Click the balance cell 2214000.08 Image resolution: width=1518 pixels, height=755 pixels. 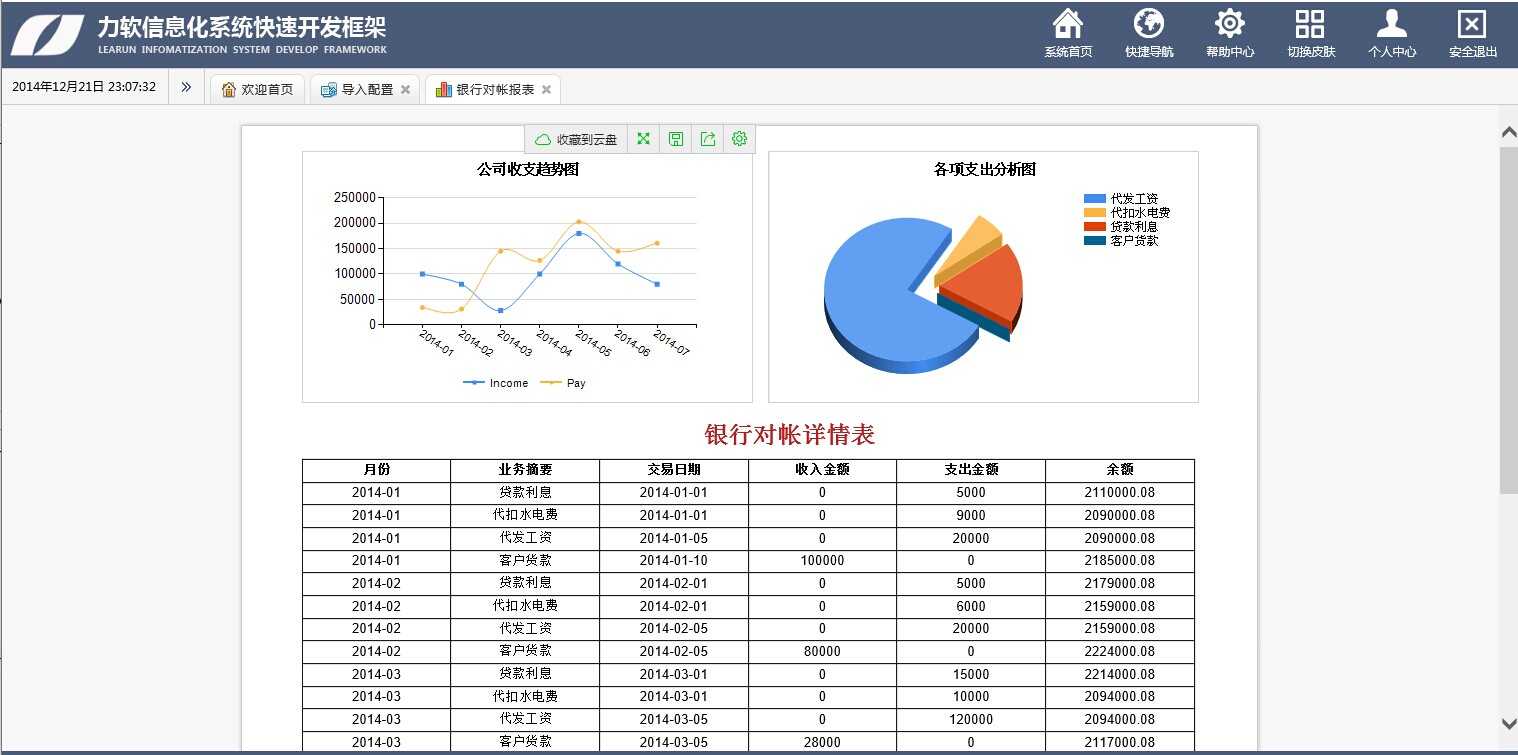pos(1120,675)
